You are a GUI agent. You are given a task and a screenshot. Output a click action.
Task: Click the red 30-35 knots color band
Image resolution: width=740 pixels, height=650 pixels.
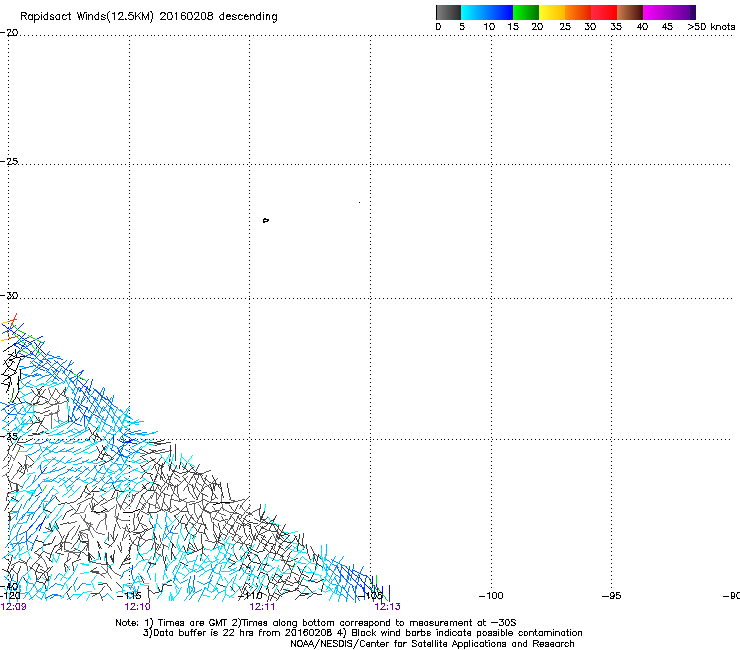point(604,12)
